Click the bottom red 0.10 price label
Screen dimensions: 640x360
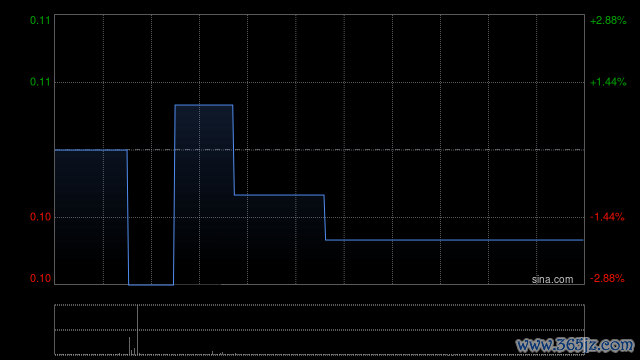[x=40, y=278]
